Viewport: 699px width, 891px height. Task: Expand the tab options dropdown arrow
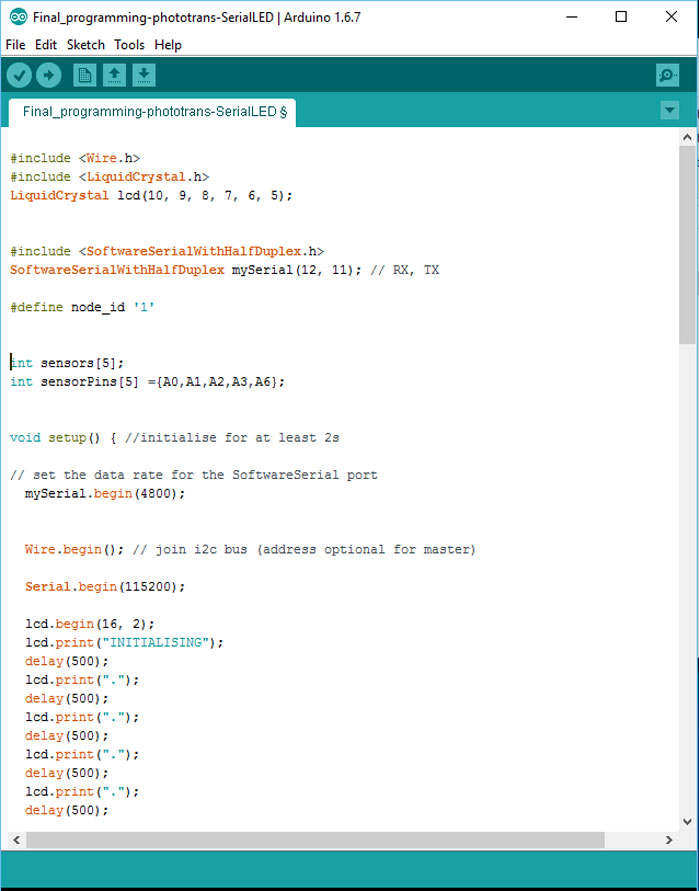(x=669, y=110)
